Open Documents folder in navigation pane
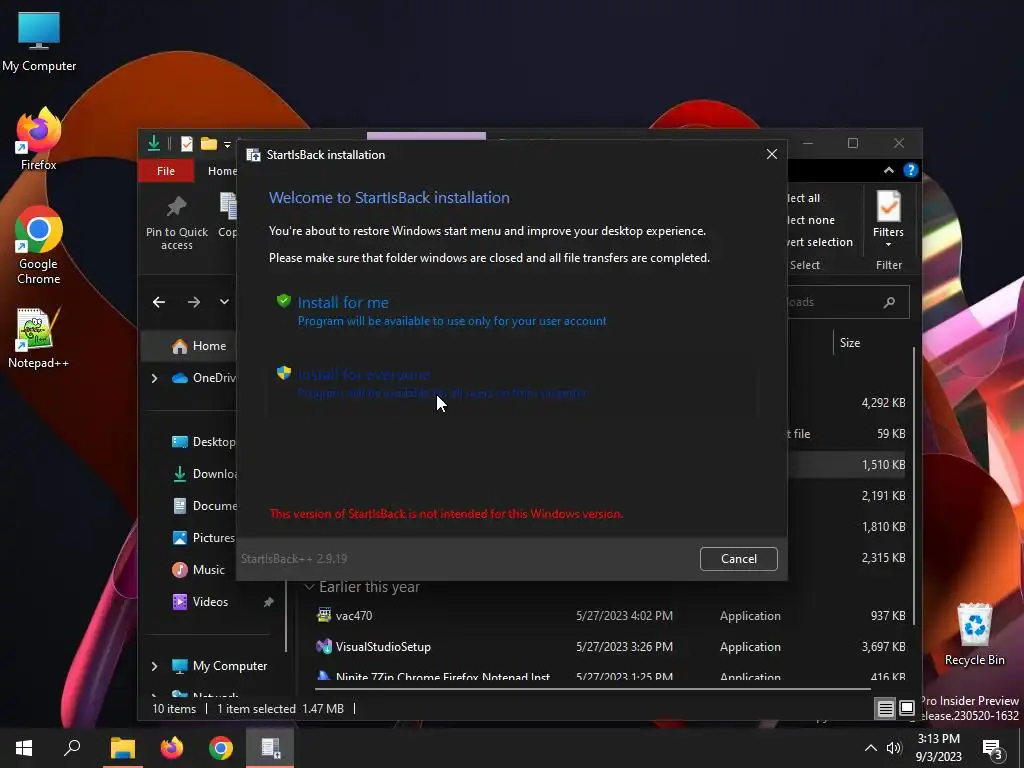The width and height of the screenshot is (1024, 768). 204,506
